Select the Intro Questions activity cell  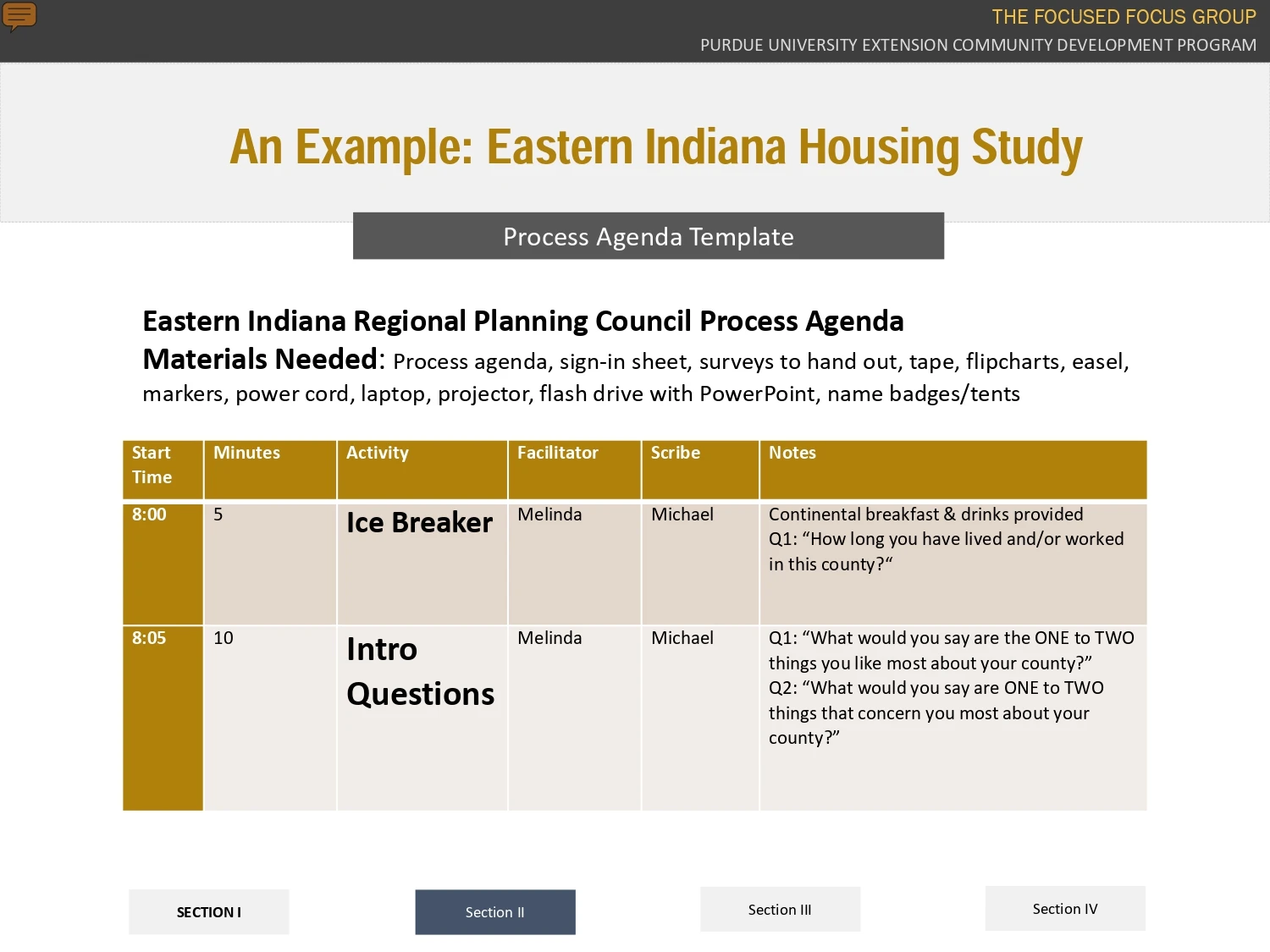[x=422, y=718]
